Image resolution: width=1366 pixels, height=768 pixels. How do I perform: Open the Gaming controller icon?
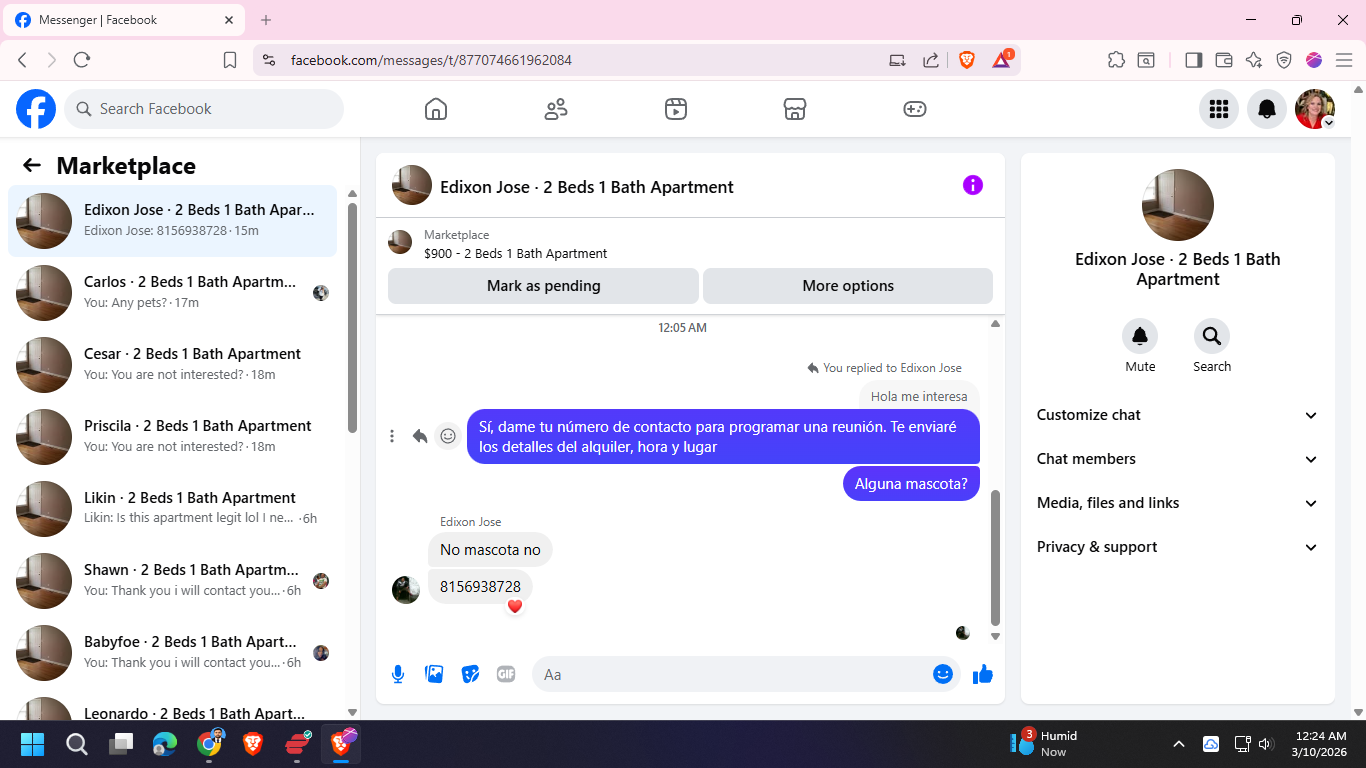click(915, 109)
